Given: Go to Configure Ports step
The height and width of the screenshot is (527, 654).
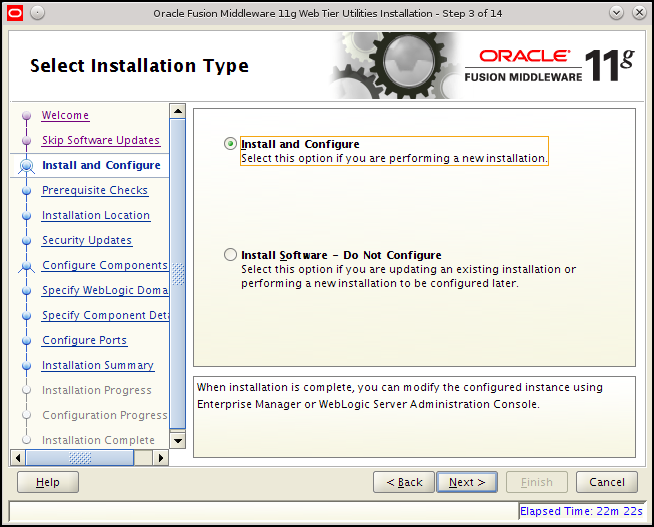Looking at the screenshot, I should tap(85, 340).
